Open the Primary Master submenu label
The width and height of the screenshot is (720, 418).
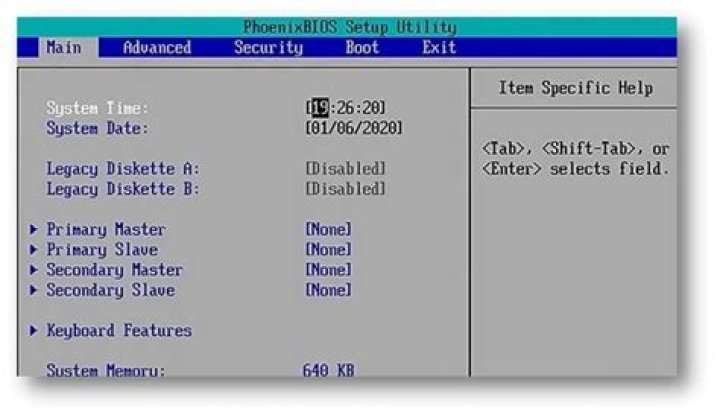pos(106,229)
